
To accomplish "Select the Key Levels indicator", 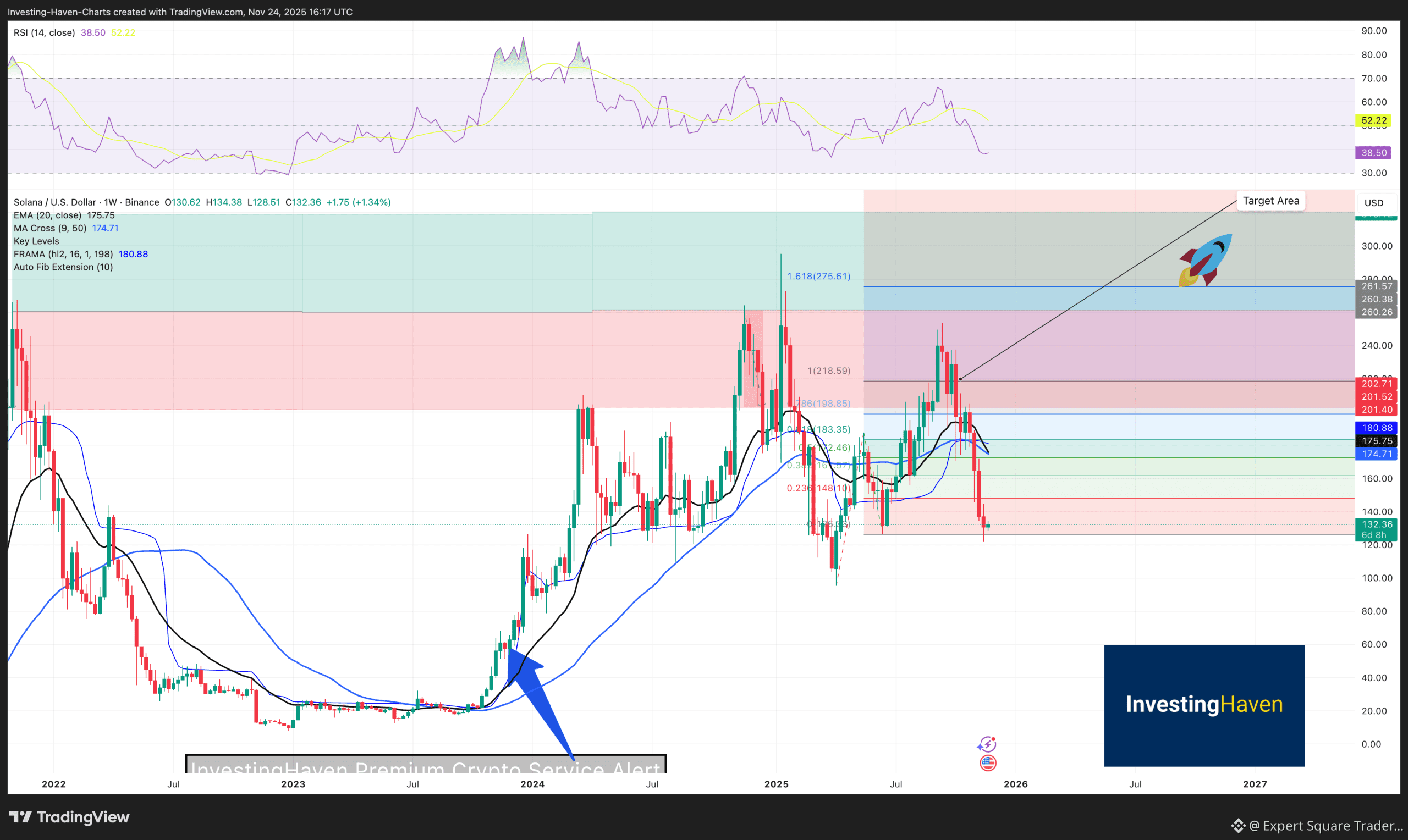I will click(x=36, y=241).
